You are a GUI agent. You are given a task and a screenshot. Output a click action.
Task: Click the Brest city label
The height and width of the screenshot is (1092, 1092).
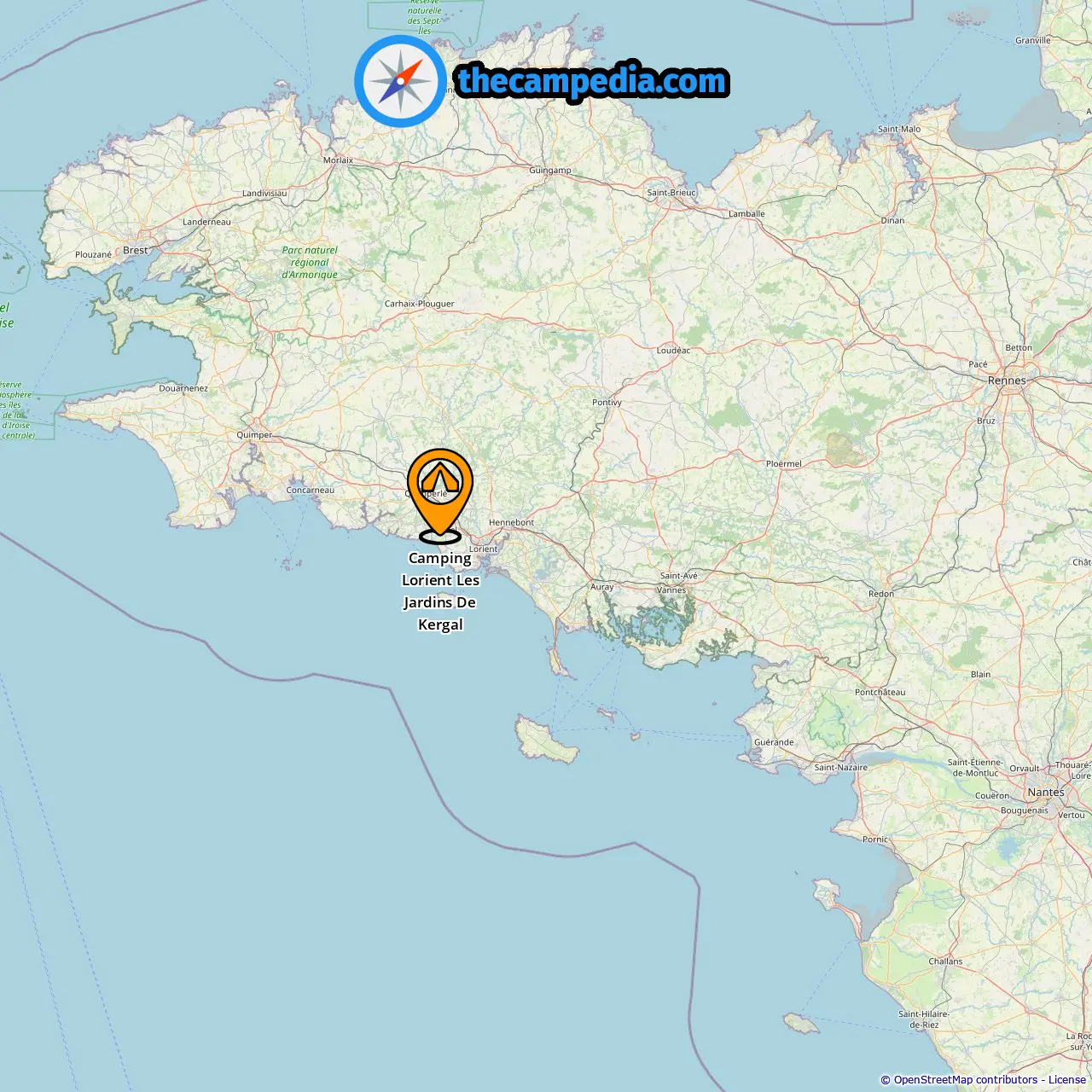click(x=136, y=250)
